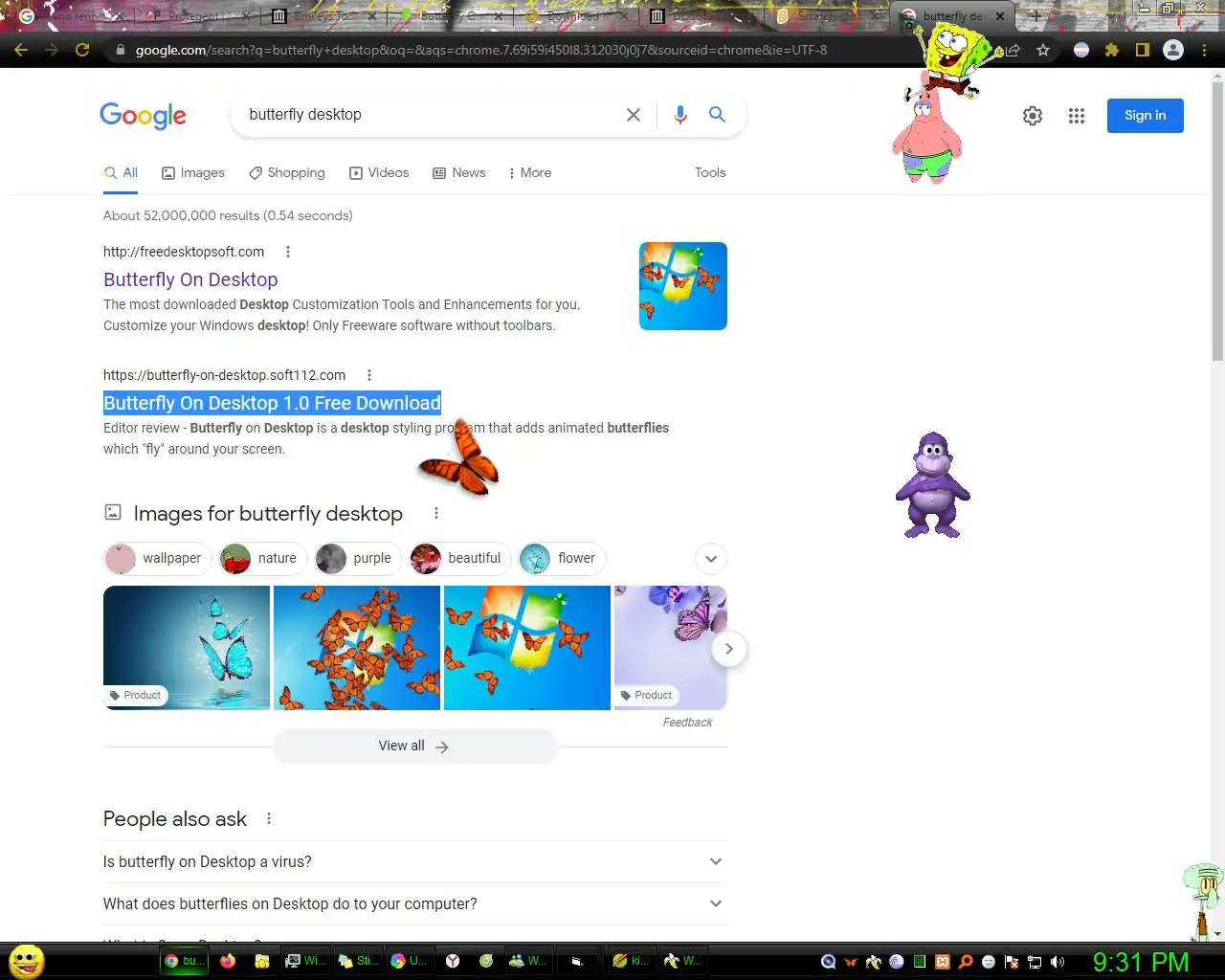Go to Google home via logo
The image size is (1225, 980).
point(144,116)
